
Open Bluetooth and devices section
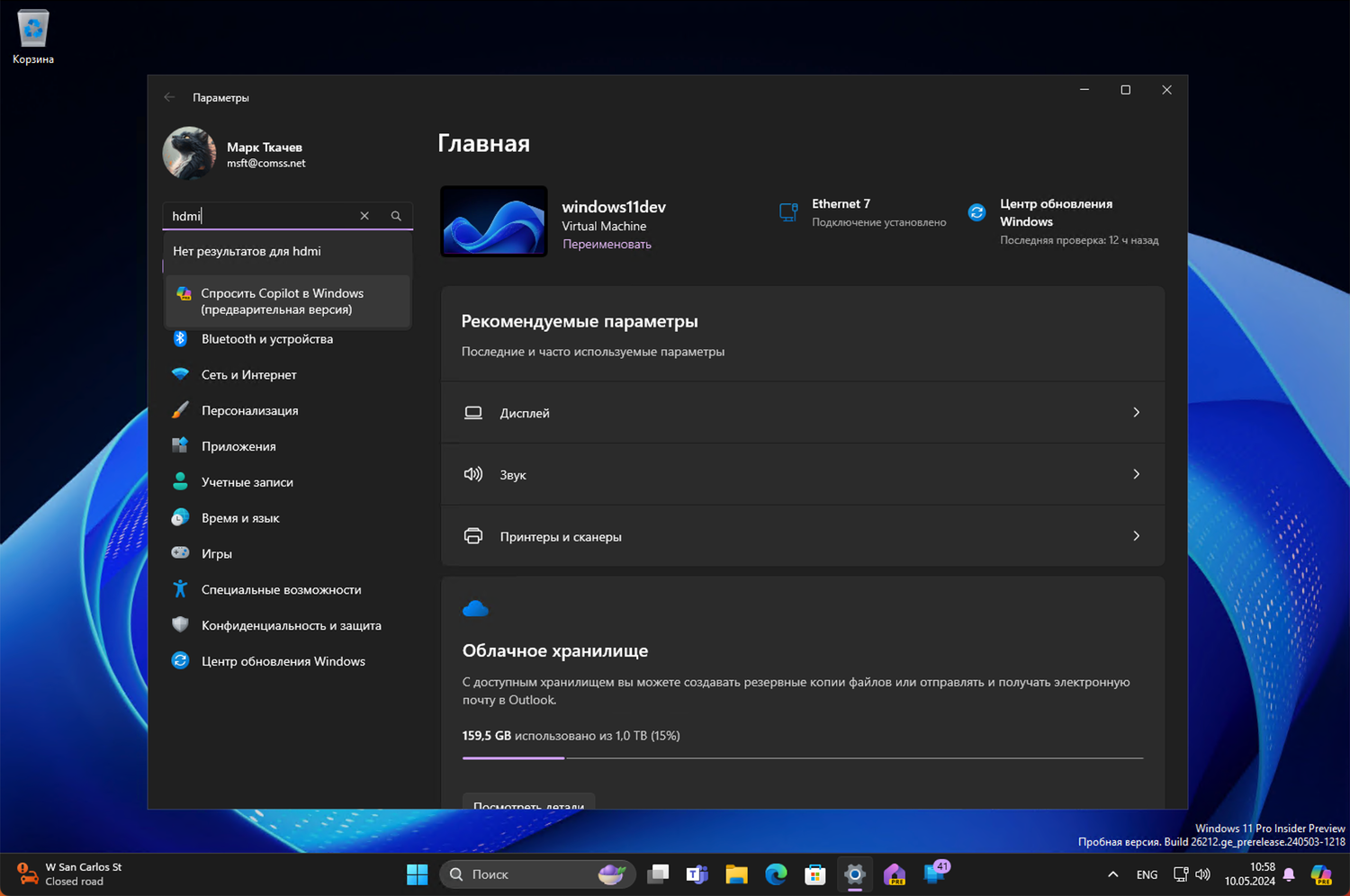267,339
